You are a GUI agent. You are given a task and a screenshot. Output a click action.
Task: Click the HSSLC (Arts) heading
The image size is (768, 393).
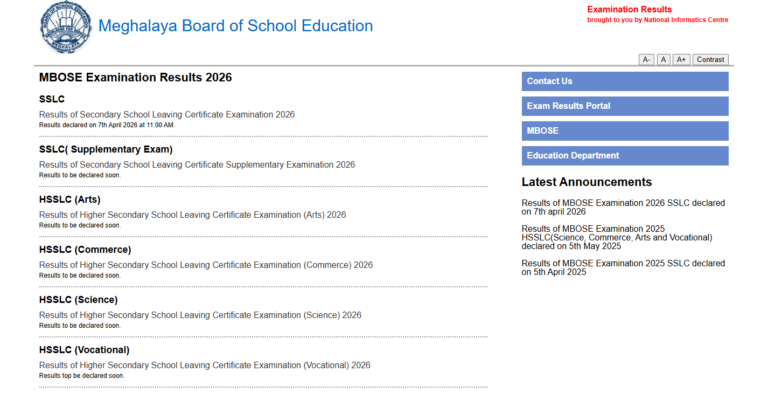[70, 199]
